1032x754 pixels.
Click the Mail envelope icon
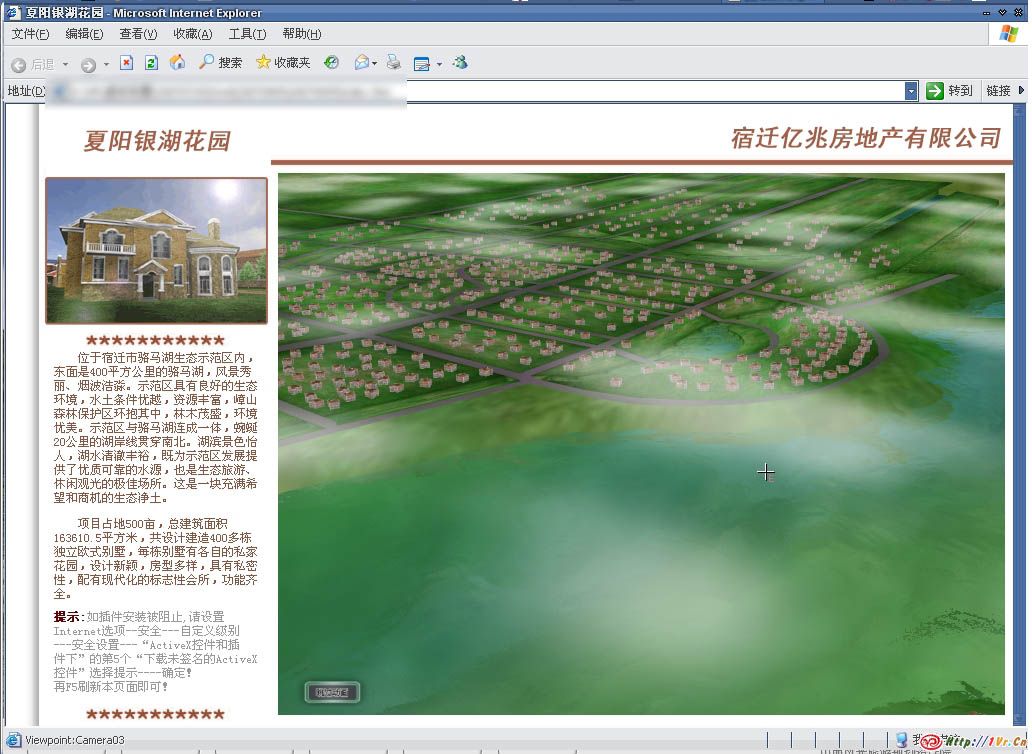(361, 63)
